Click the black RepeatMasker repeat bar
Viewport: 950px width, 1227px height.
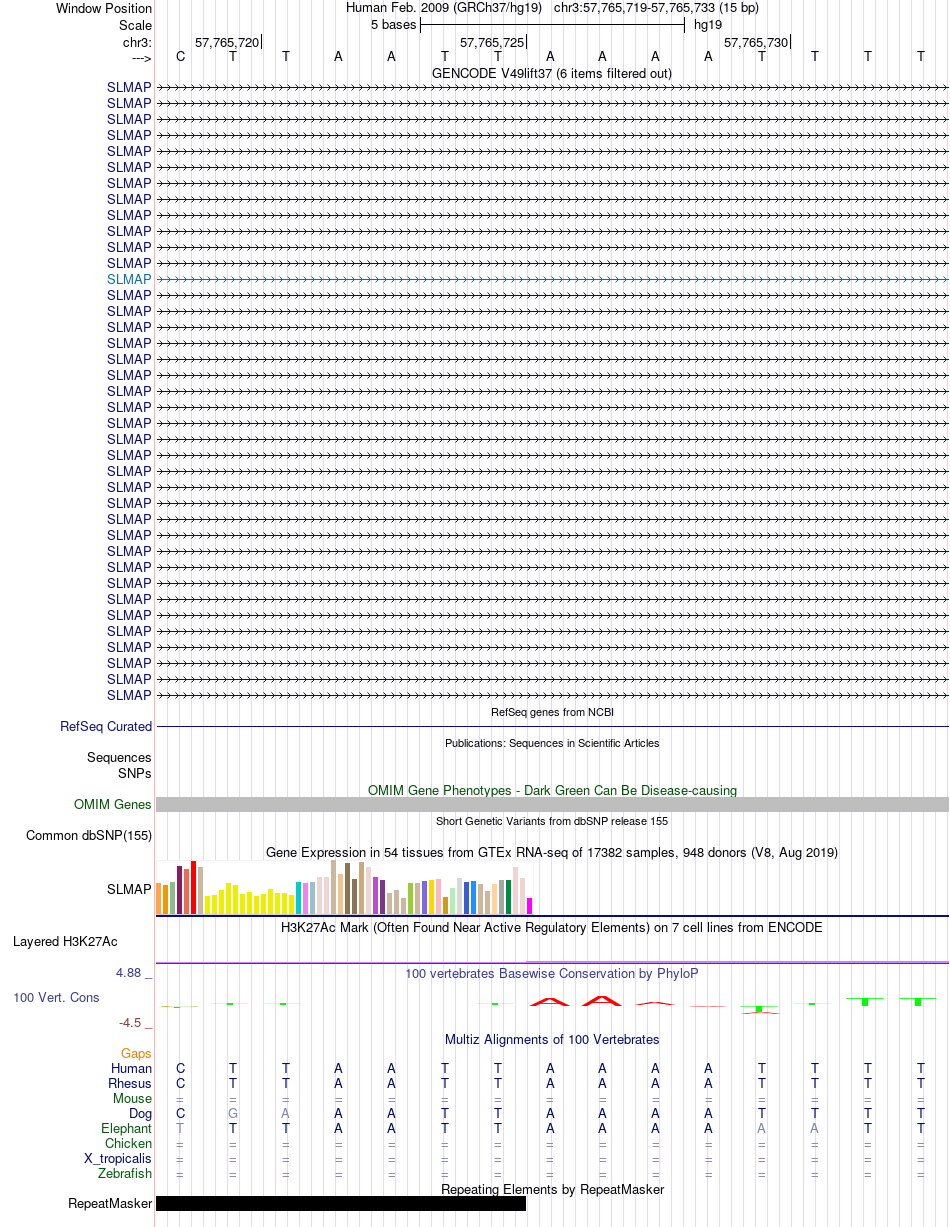[341, 1204]
